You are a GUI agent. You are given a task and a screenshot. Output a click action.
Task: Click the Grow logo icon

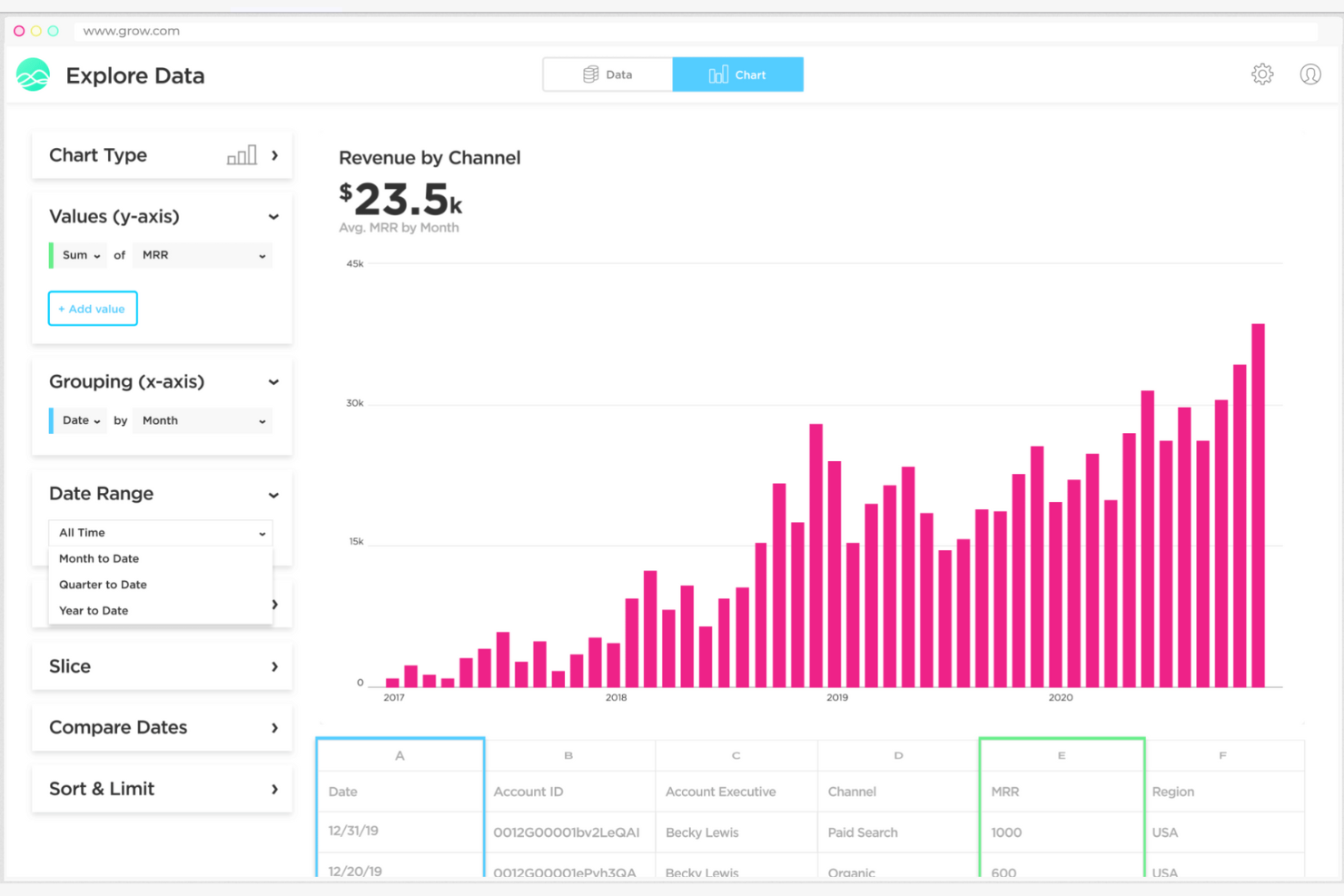point(33,74)
